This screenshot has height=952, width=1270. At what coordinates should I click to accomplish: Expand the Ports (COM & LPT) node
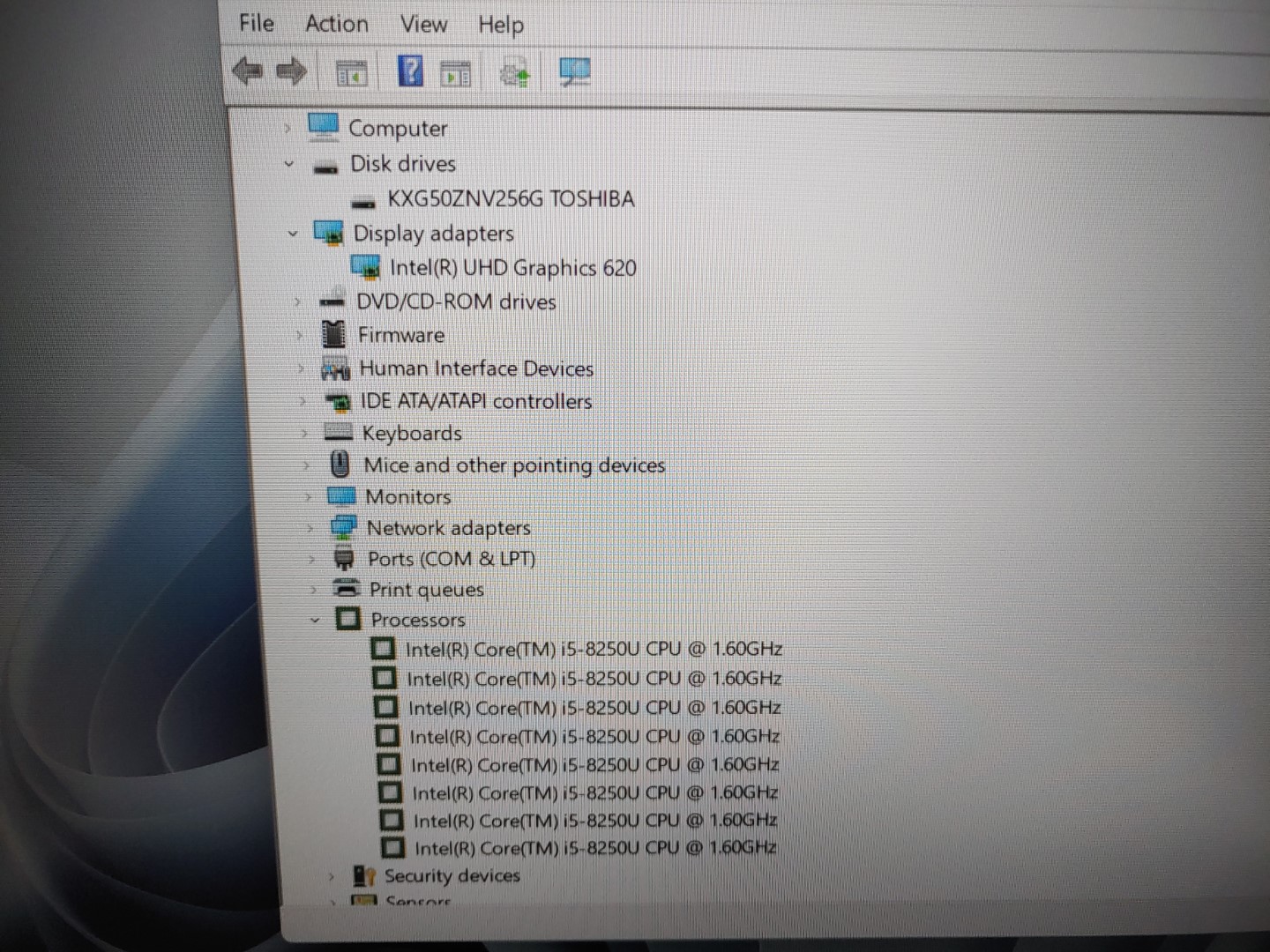pos(311,560)
